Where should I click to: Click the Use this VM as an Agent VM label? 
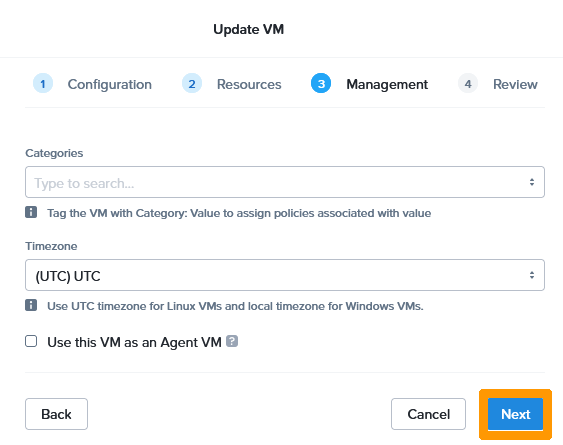point(134,342)
